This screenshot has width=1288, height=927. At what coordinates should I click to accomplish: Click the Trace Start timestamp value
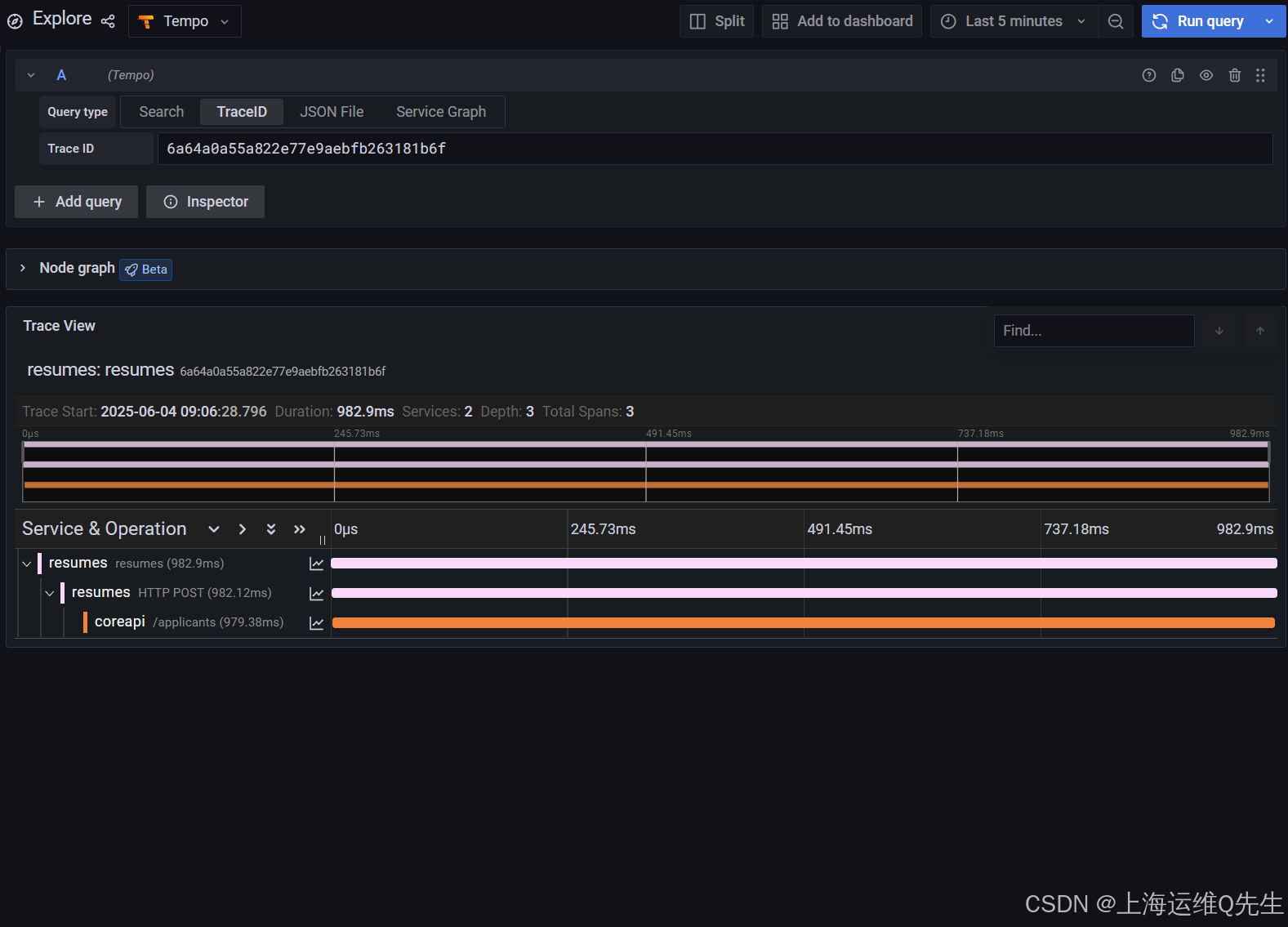pos(184,412)
